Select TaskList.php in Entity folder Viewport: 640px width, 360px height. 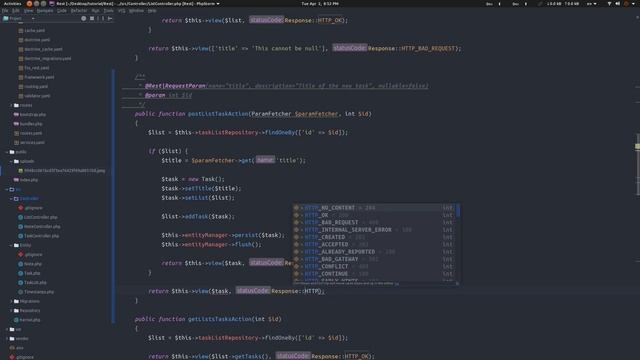(x=32, y=282)
